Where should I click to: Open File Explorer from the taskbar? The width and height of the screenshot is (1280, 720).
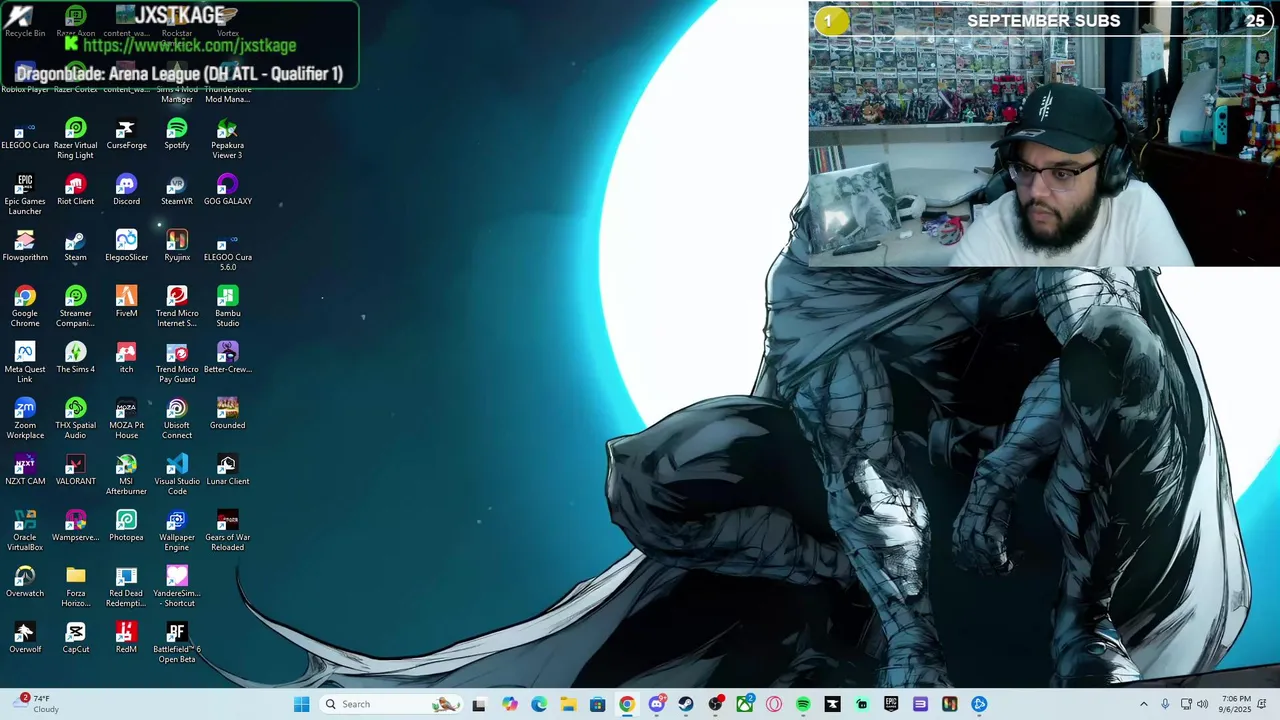pos(568,704)
